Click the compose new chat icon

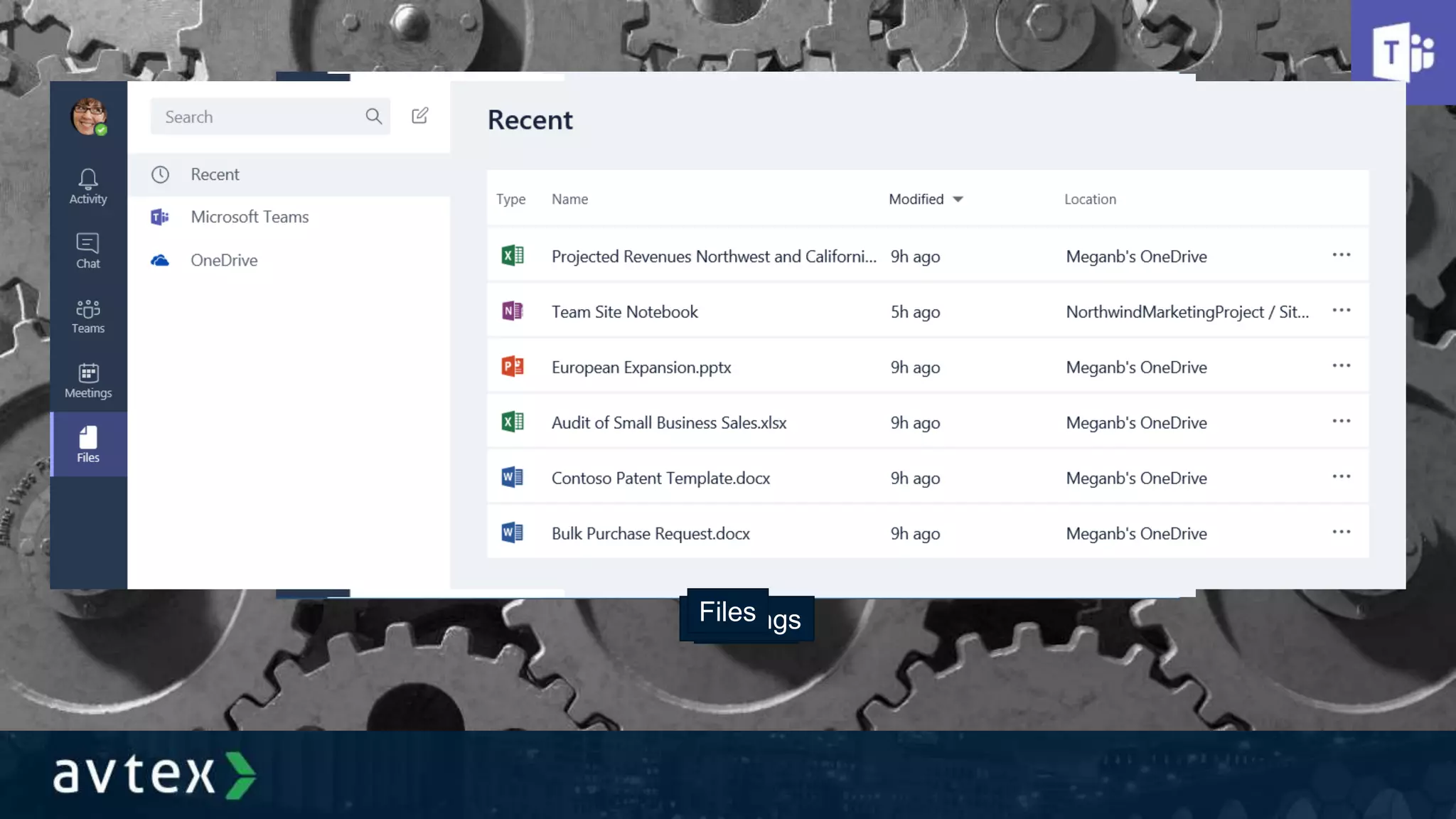tap(419, 116)
